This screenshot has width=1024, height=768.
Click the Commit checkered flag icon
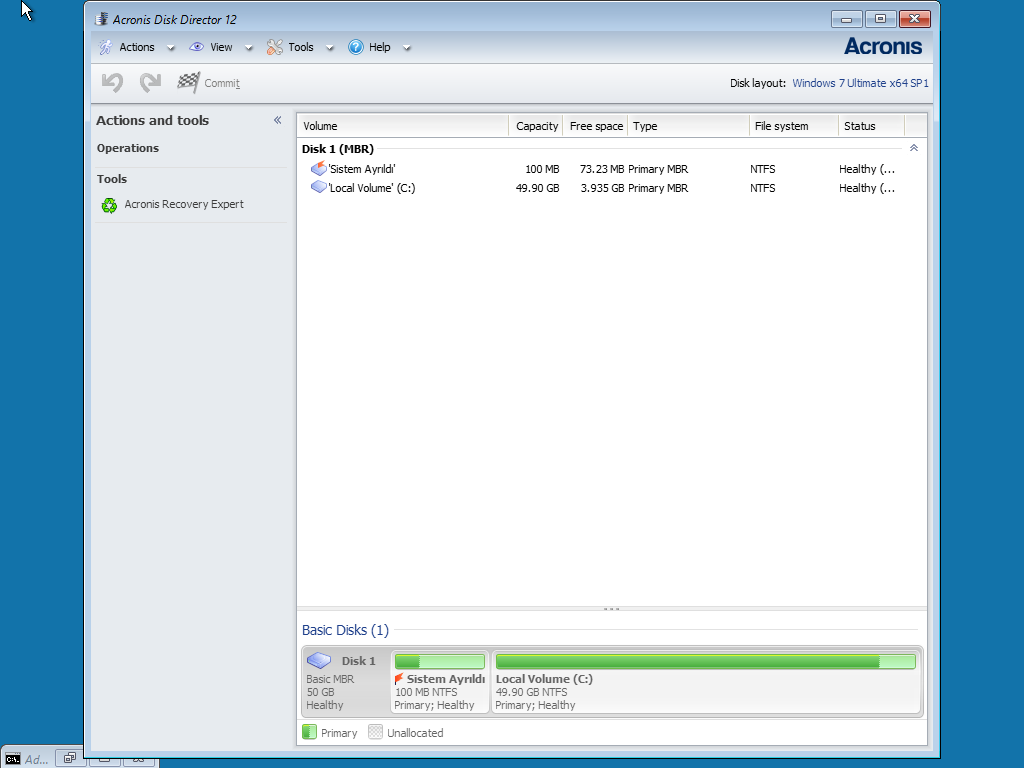188,82
